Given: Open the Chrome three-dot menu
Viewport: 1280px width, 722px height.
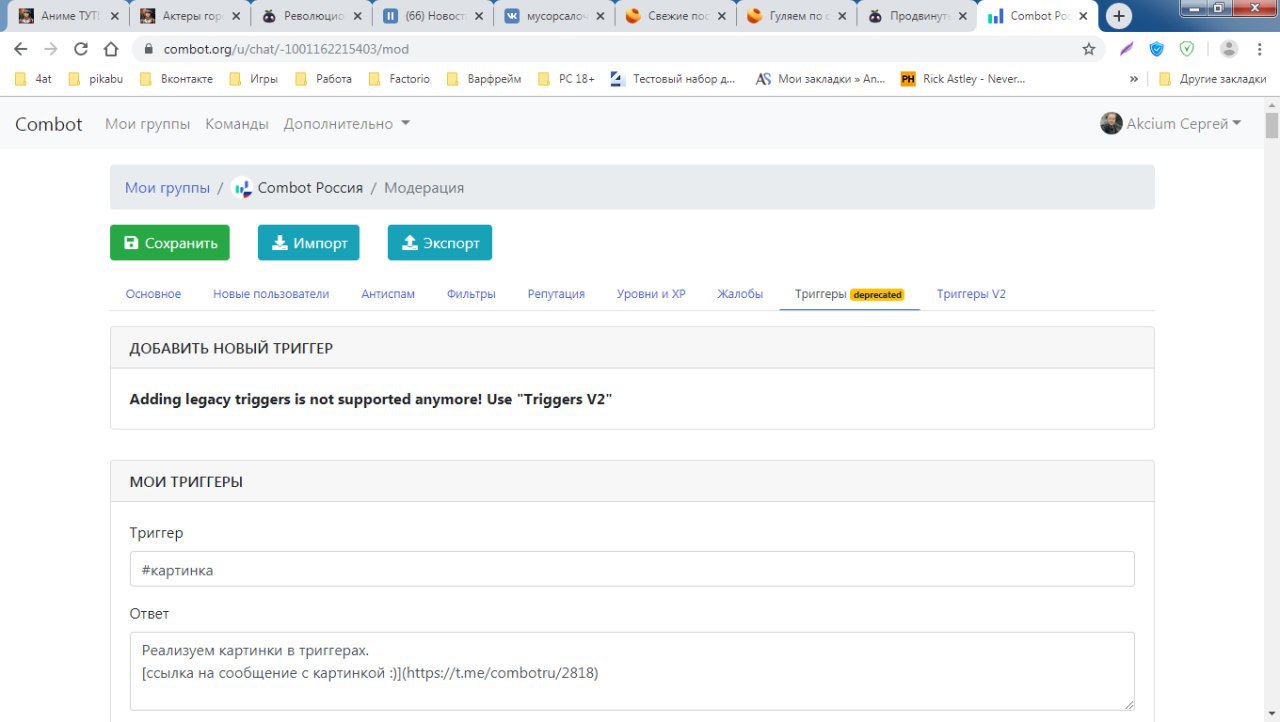Looking at the screenshot, I should coord(1259,49).
